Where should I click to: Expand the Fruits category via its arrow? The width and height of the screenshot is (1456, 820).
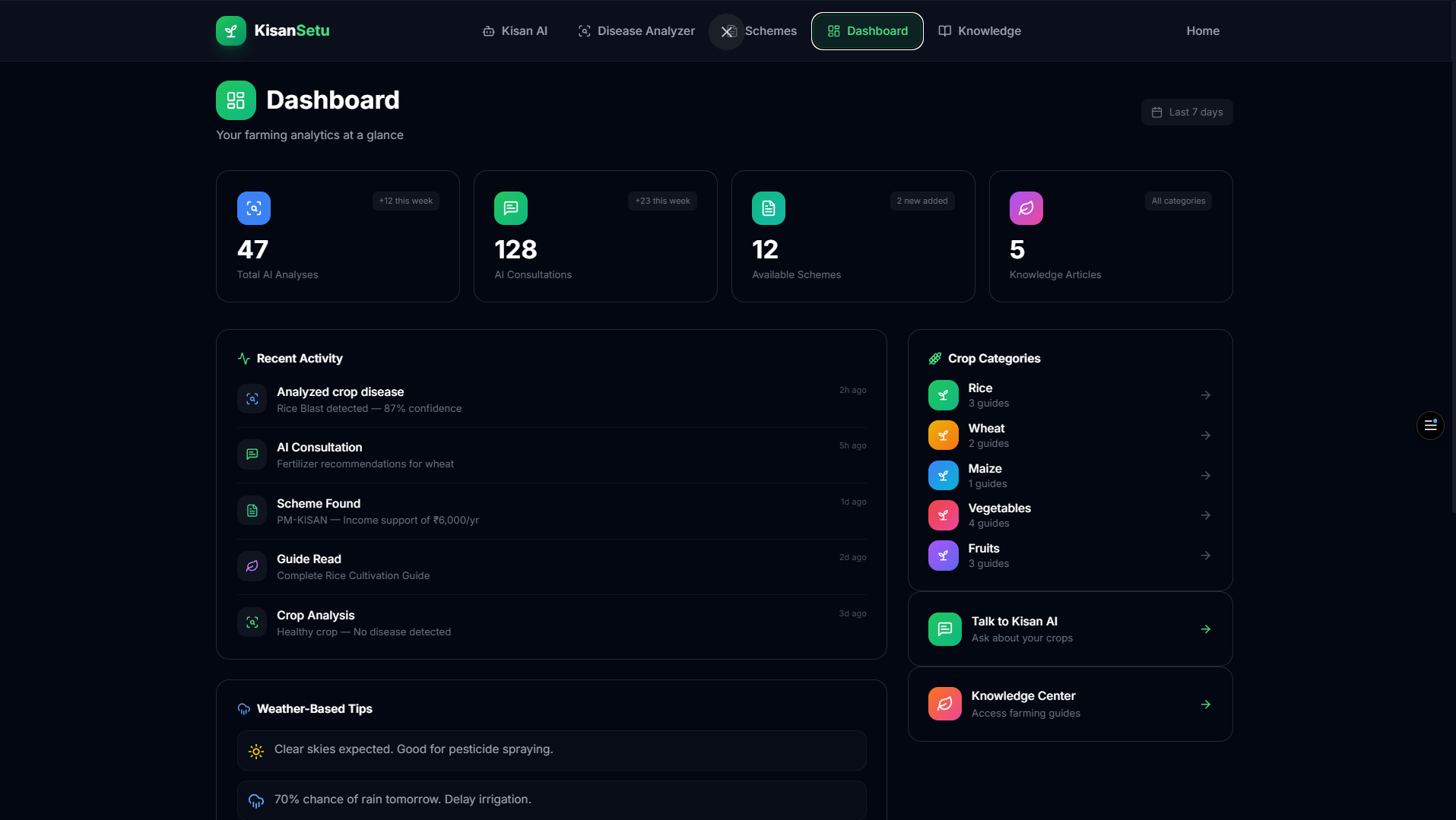(x=1206, y=556)
